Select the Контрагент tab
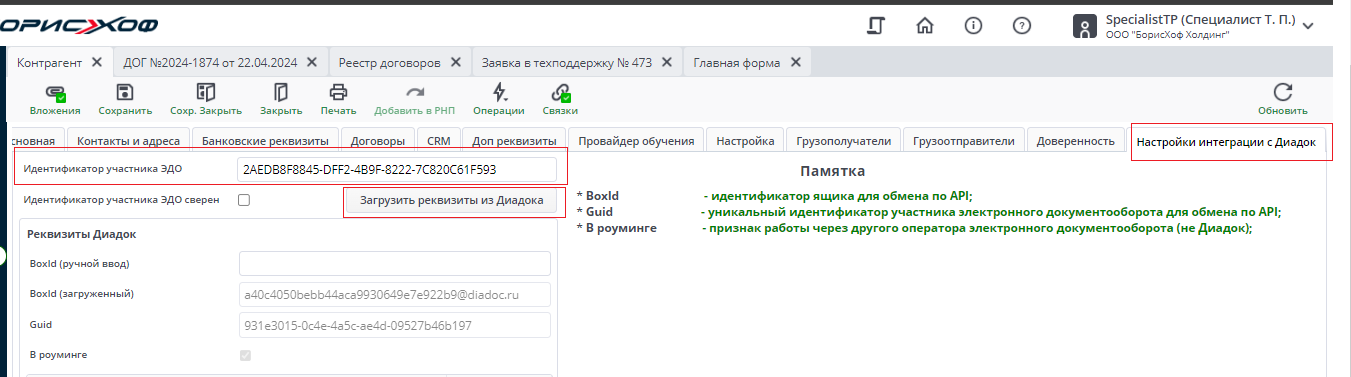The width and height of the screenshot is (1351, 377). (x=49, y=62)
